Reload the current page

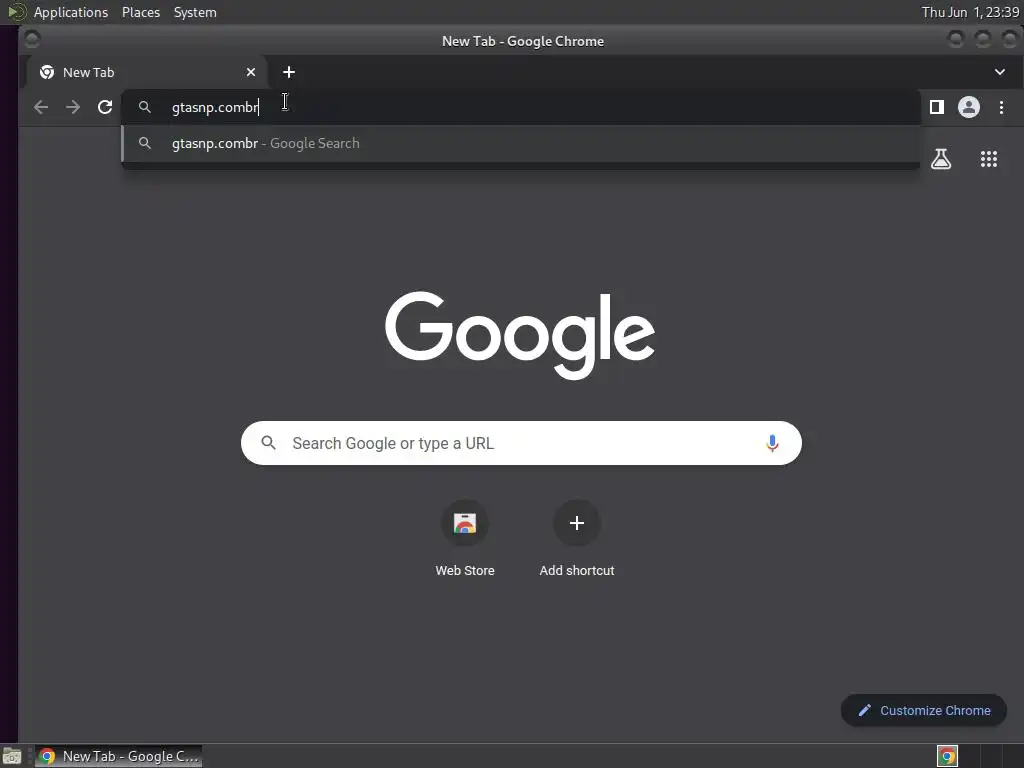(104, 107)
